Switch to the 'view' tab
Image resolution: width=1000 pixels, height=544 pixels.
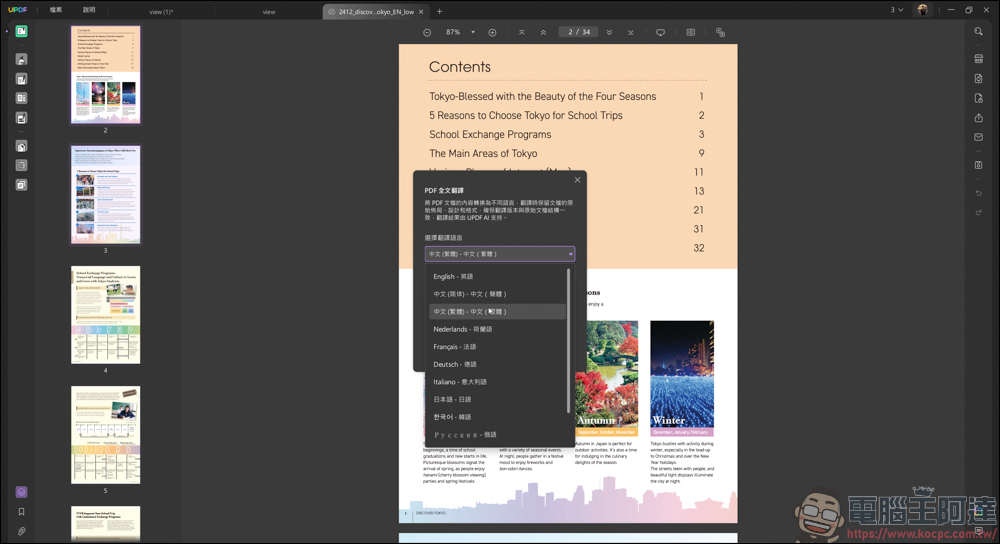click(x=269, y=11)
